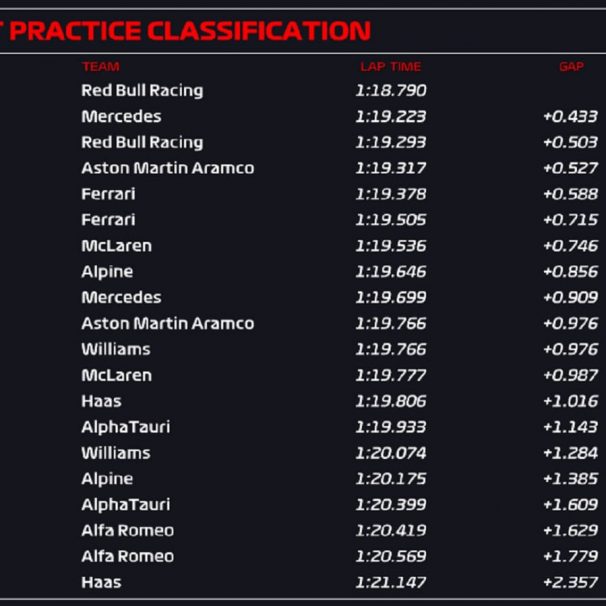606x606 pixels.
Task: Click the last Haas row gap +2.357
Action: click(570, 582)
